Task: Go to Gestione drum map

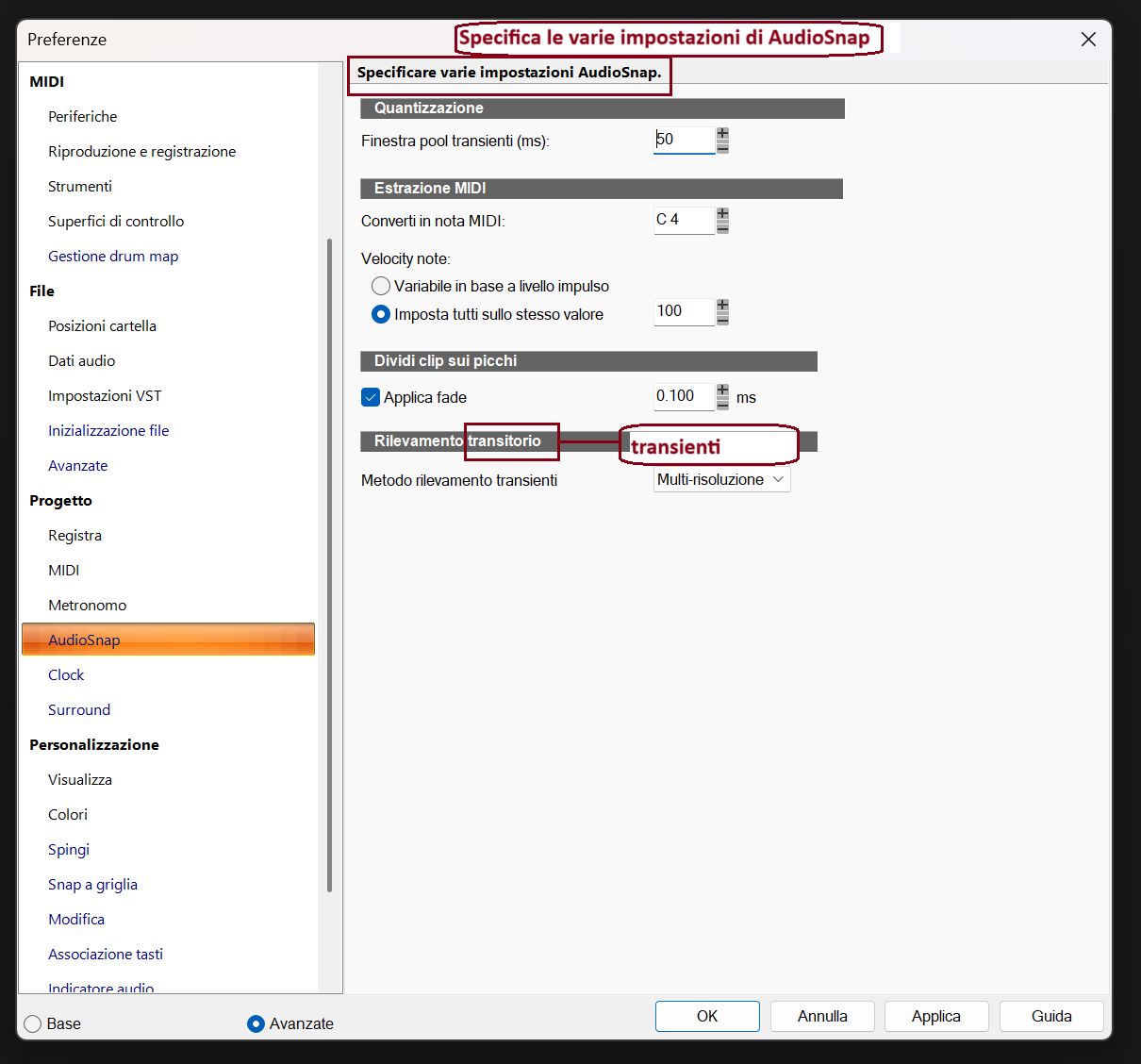Action: [x=113, y=256]
